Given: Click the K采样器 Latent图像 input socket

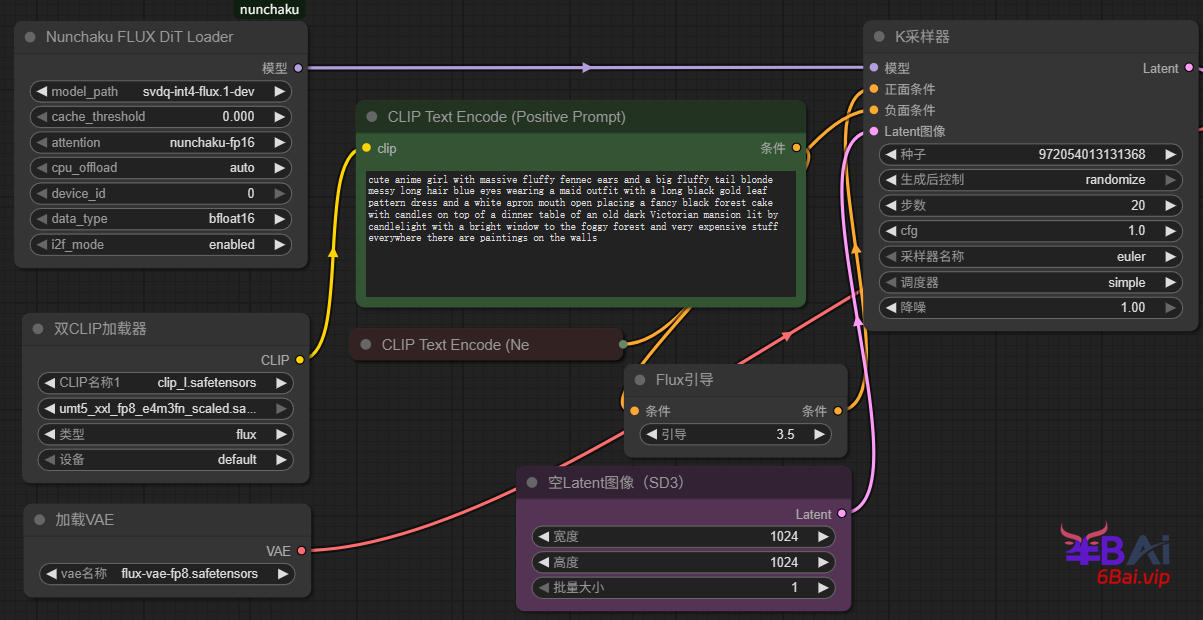Looking at the screenshot, I should click(x=874, y=131).
